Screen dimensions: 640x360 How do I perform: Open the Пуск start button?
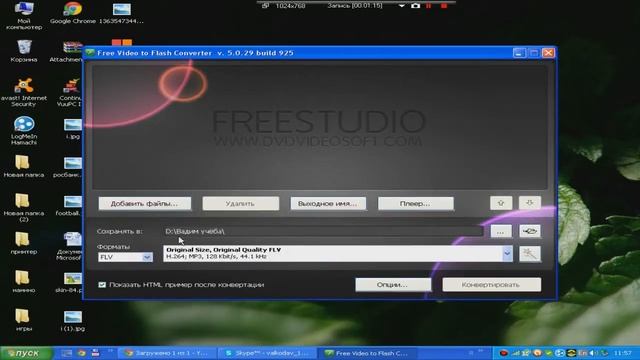point(26,353)
